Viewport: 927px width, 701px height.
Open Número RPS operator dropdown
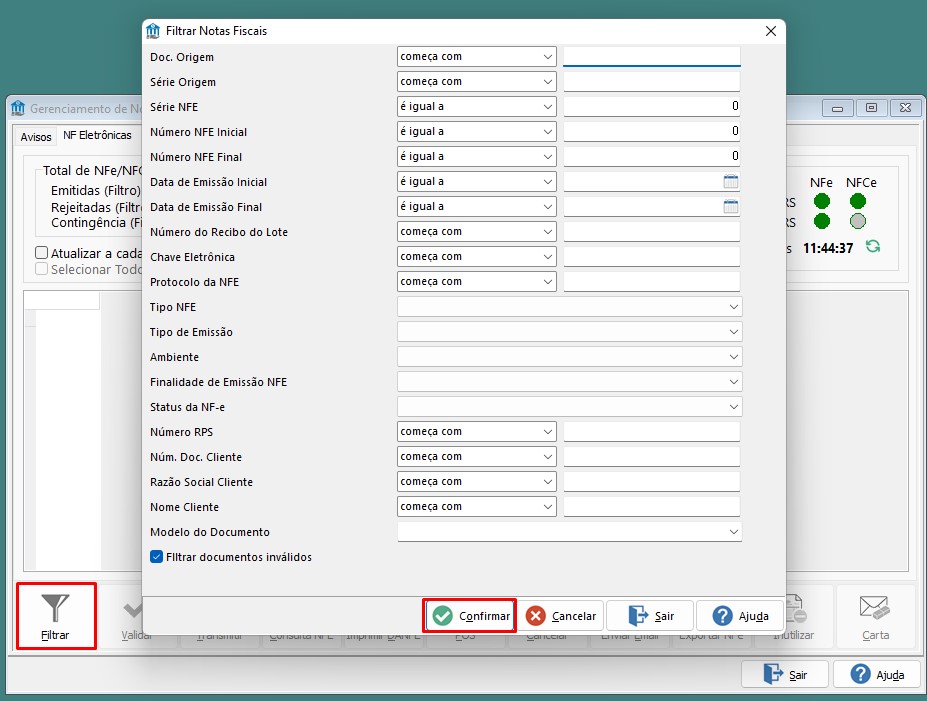pyautogui.click(x=477, y=431)
